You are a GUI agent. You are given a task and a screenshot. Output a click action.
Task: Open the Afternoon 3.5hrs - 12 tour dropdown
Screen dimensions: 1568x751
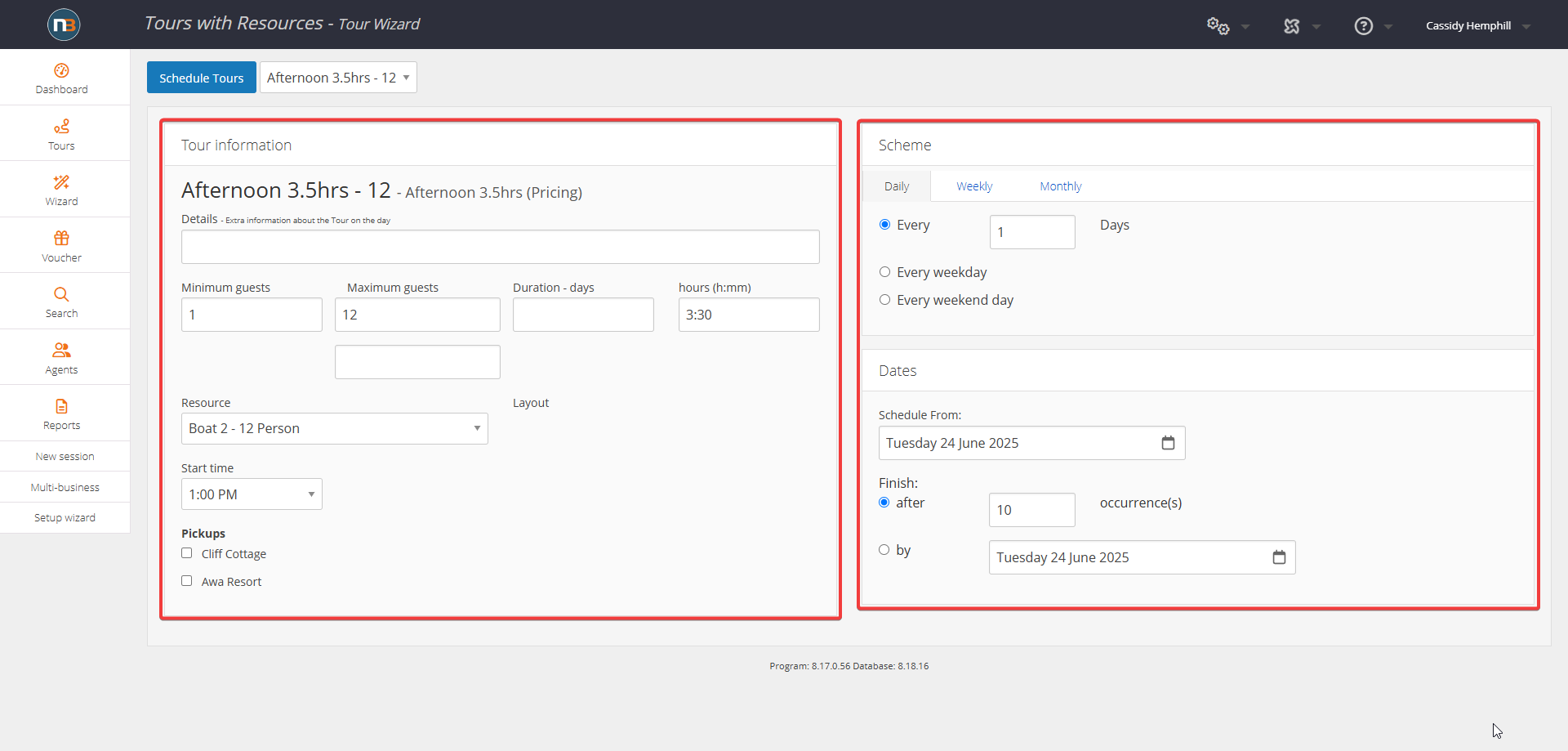pyautogui.click(x=338, y=78)
